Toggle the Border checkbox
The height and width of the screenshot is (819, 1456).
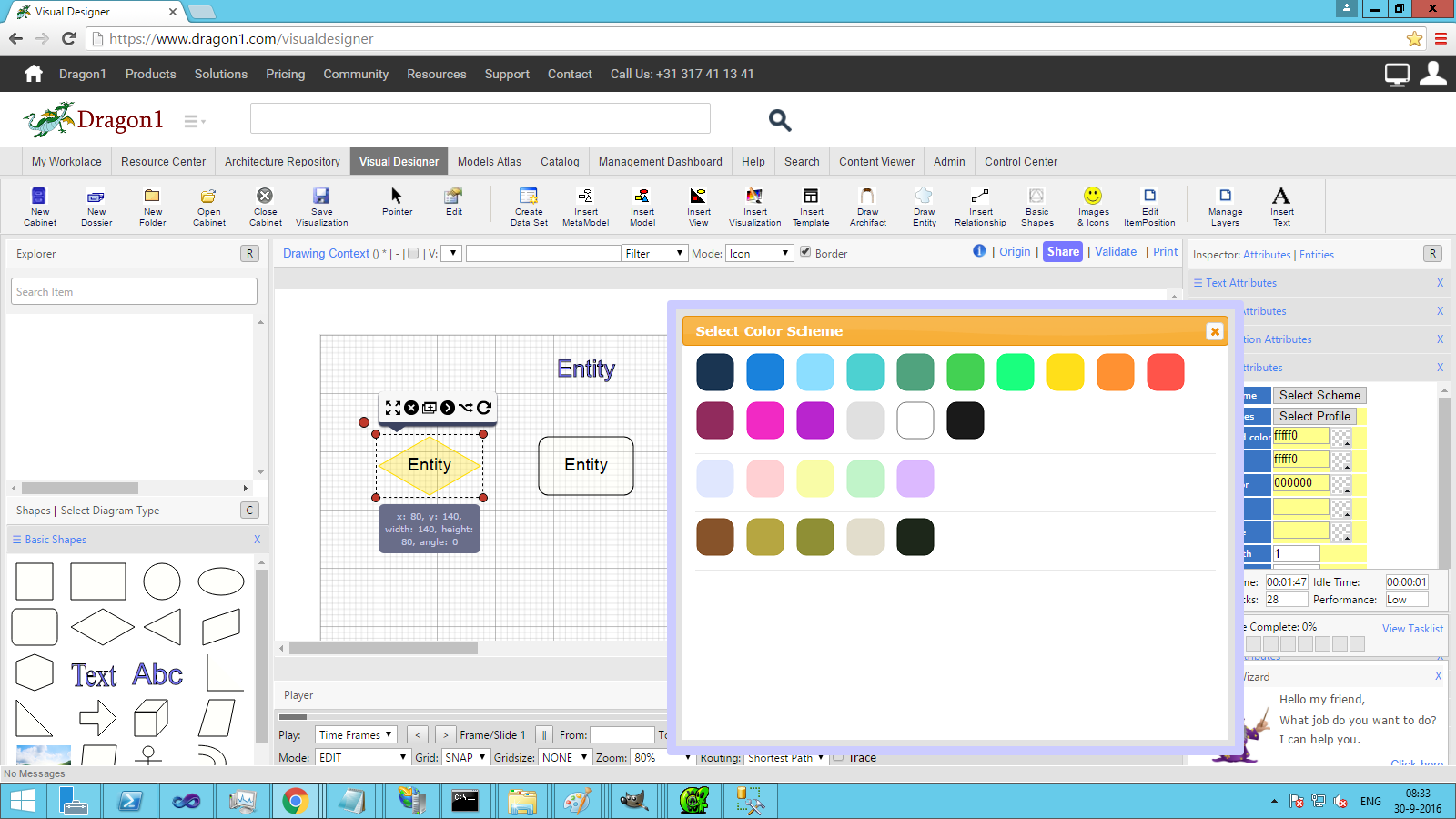pos(805,252)
